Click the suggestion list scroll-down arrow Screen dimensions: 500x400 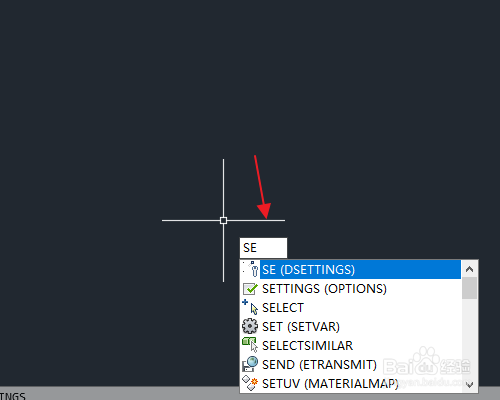point(469,385)
